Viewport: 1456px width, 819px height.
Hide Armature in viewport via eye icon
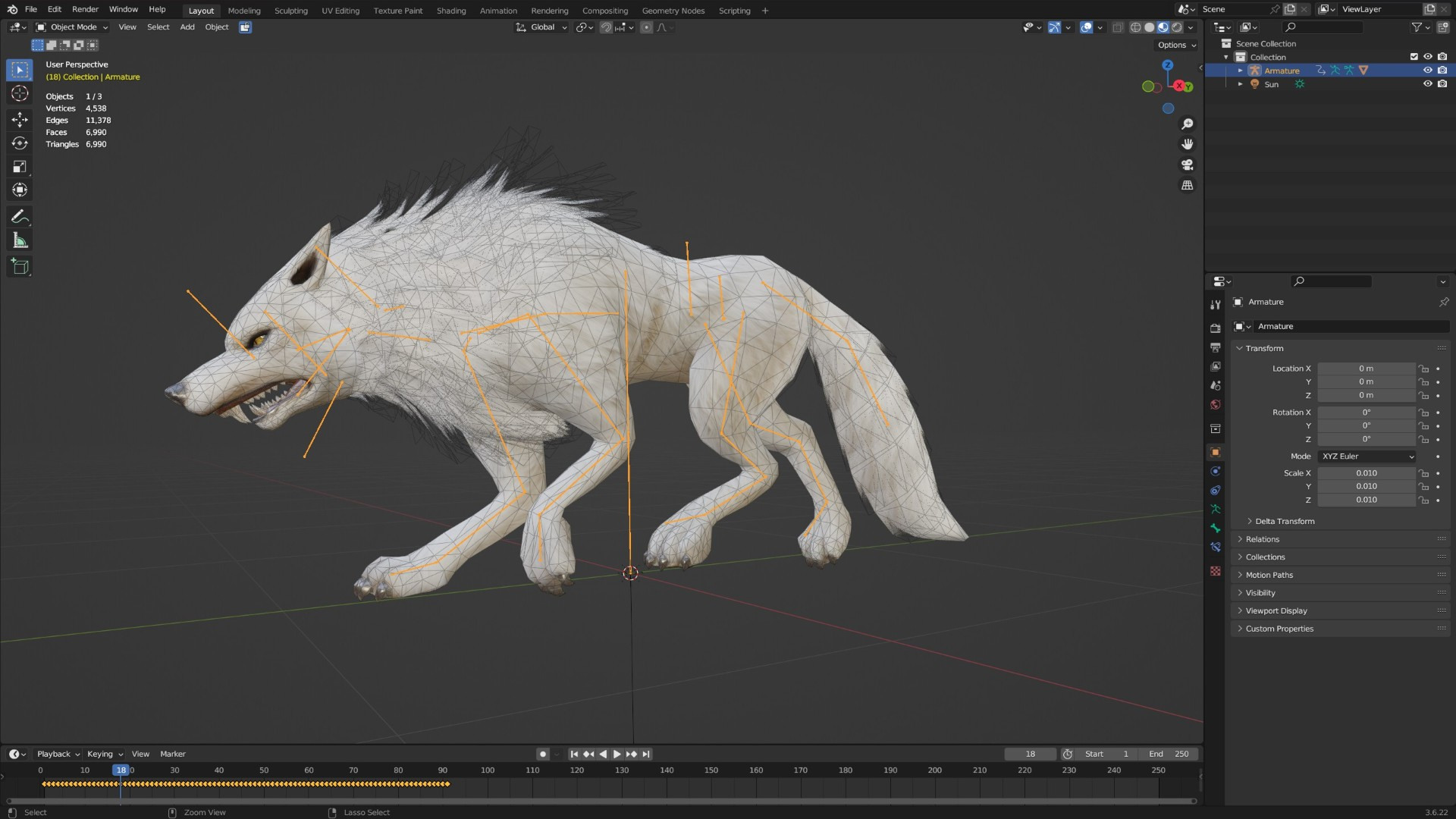pos(1427,71)
